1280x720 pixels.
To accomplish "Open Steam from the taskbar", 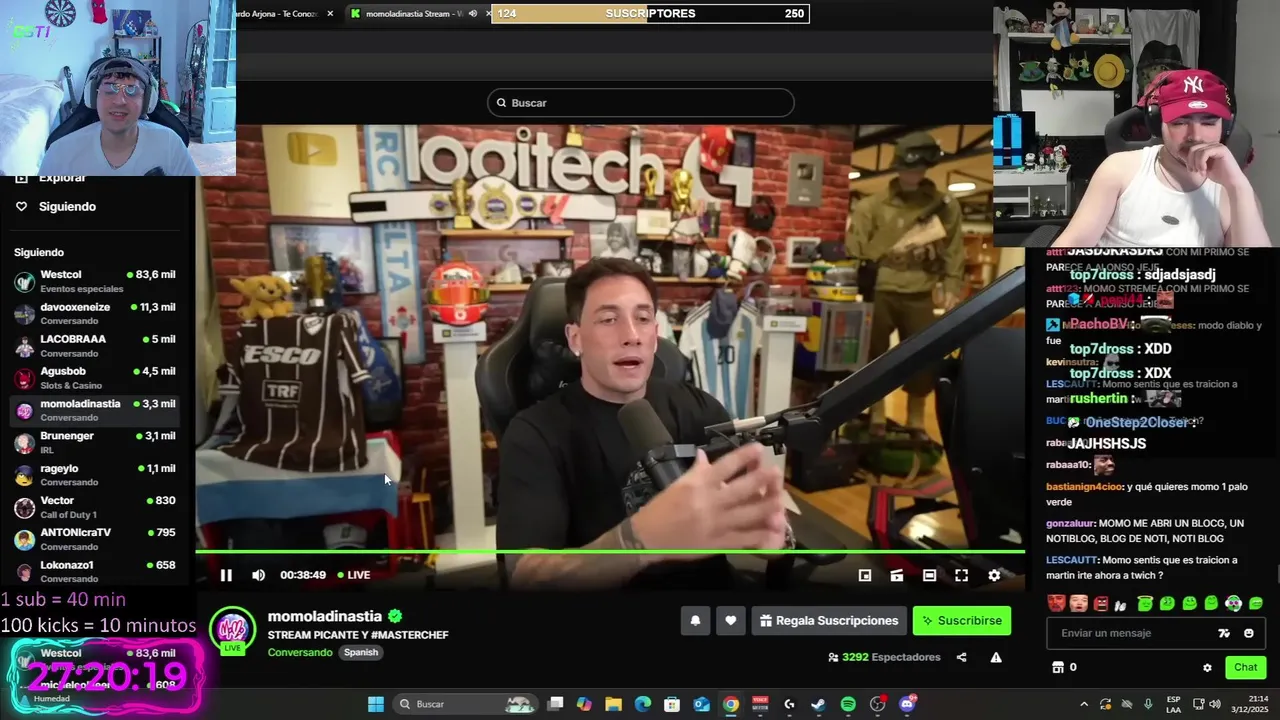I will [818, 704].
